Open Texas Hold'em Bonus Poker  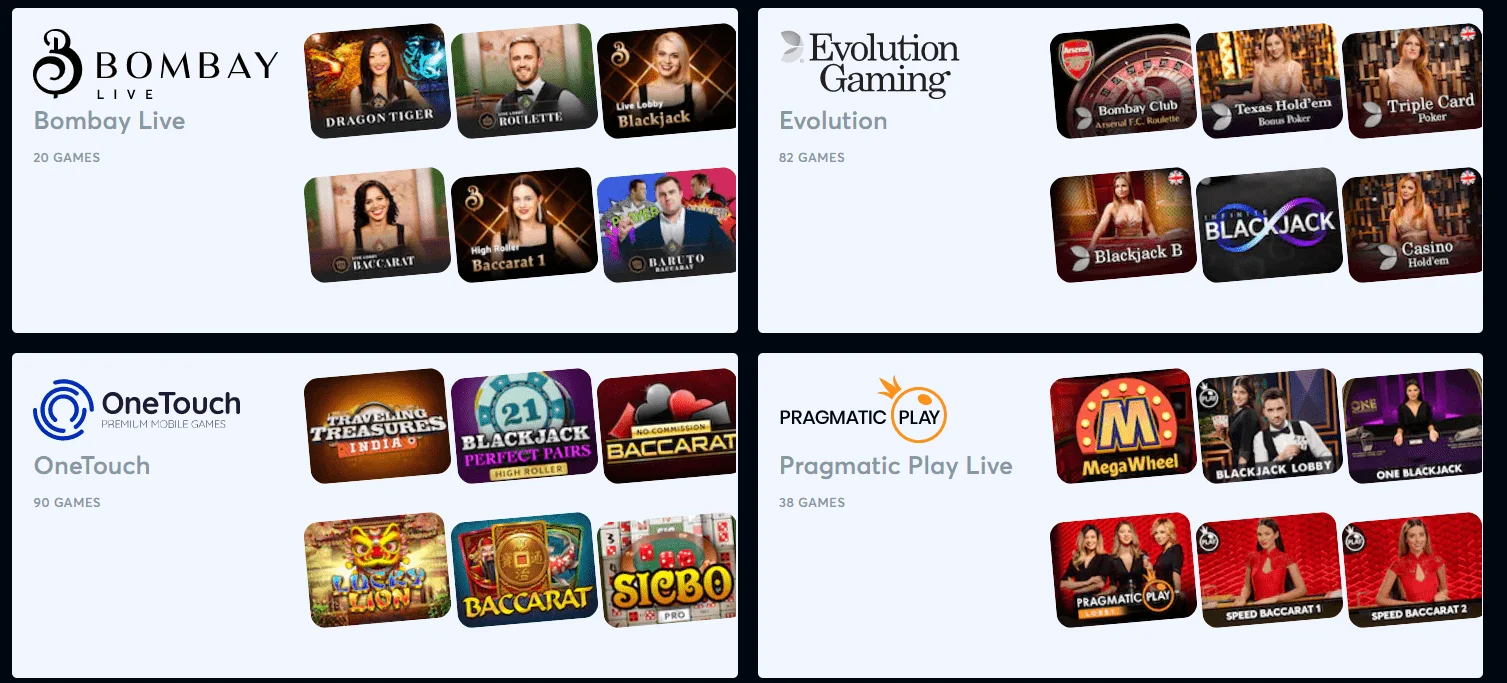click(1268, 81)
